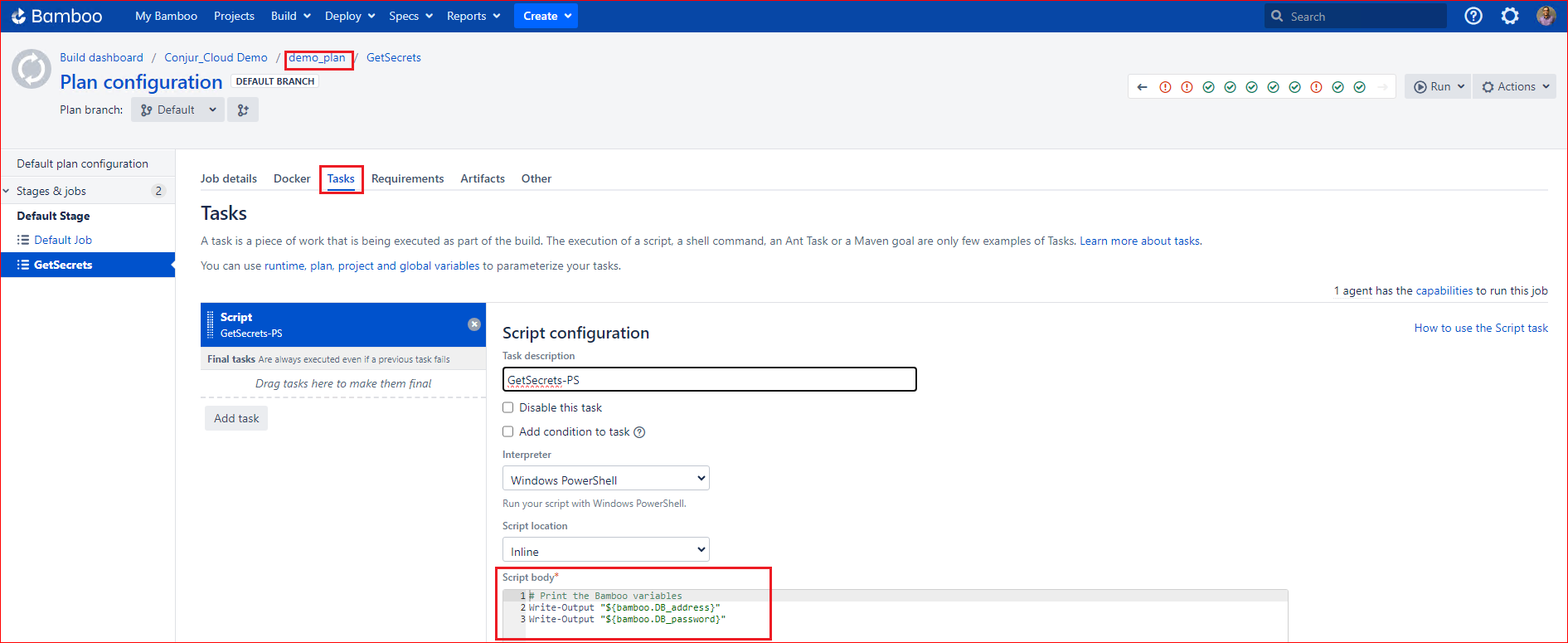Open the help icon beside Add condition to task
This screenshot has height=643, width=1568.
pyautogui.click(x=639, y=432)
